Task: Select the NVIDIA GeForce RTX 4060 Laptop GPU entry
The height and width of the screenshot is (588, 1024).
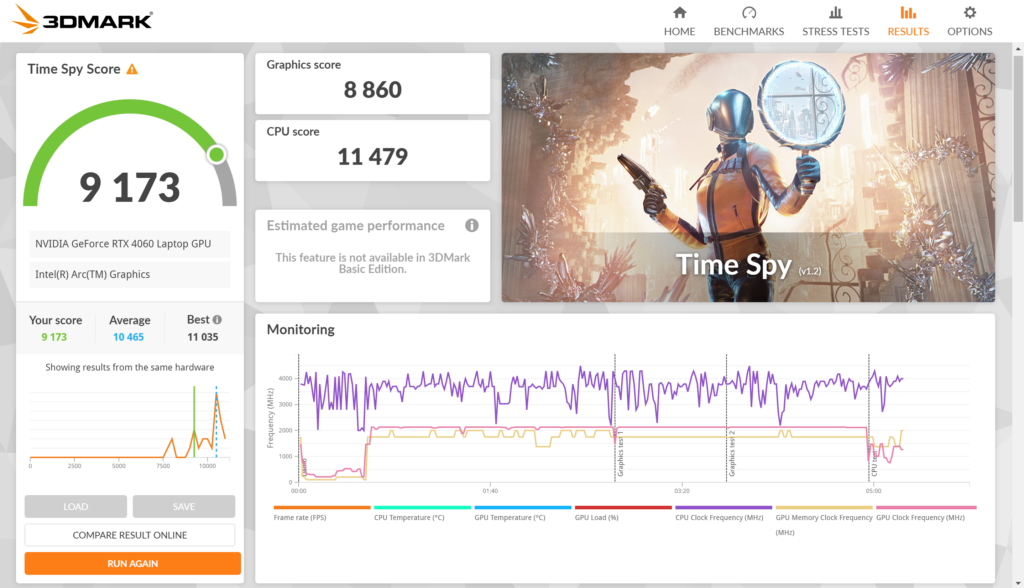Action: 130,243
